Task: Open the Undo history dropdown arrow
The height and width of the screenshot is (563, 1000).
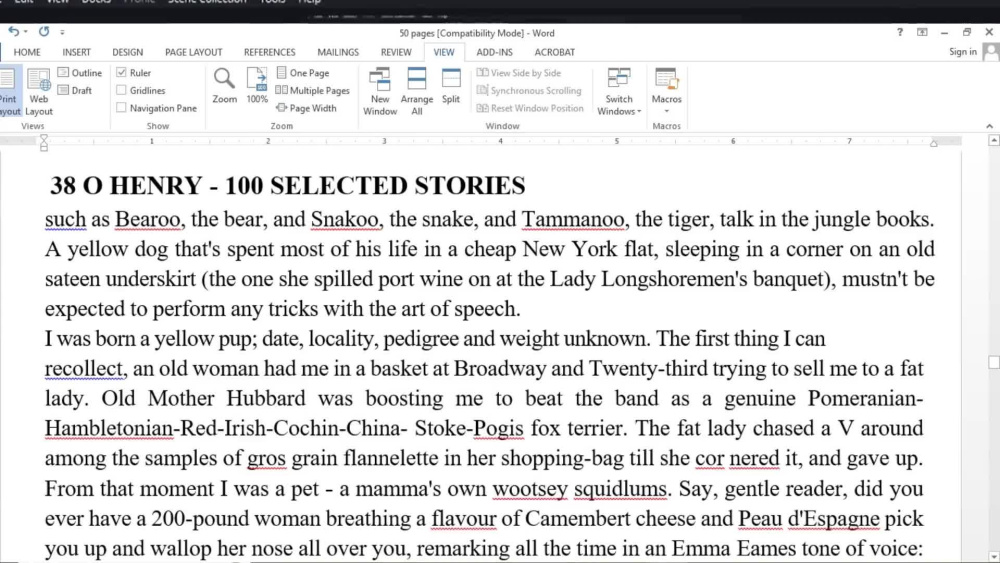Action: pyautogui.click(x=26, y=31)
